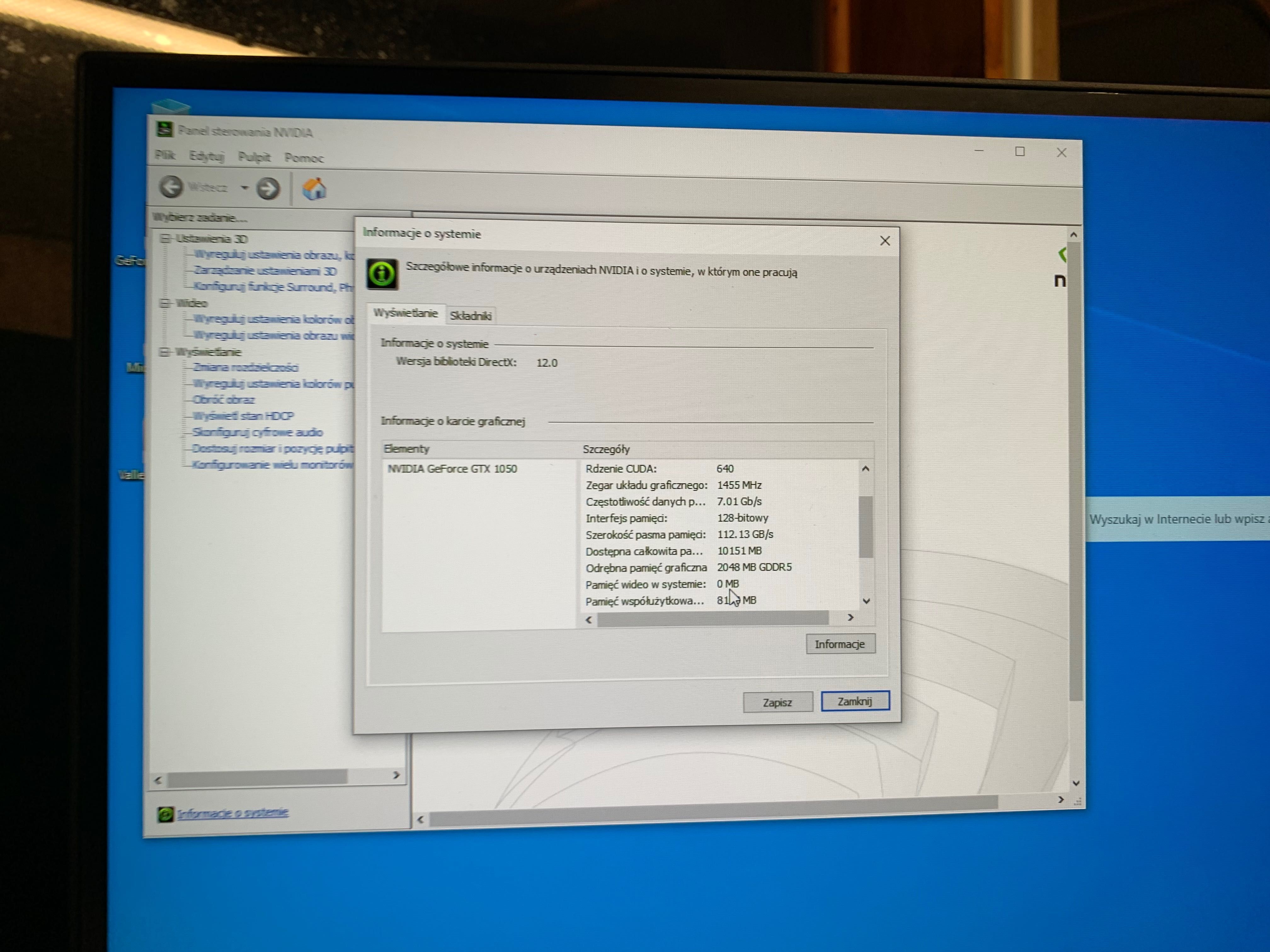Click main window scroll-up arrow
1270x952 pixels.
pyautogui.click(x=1074, y=235)
